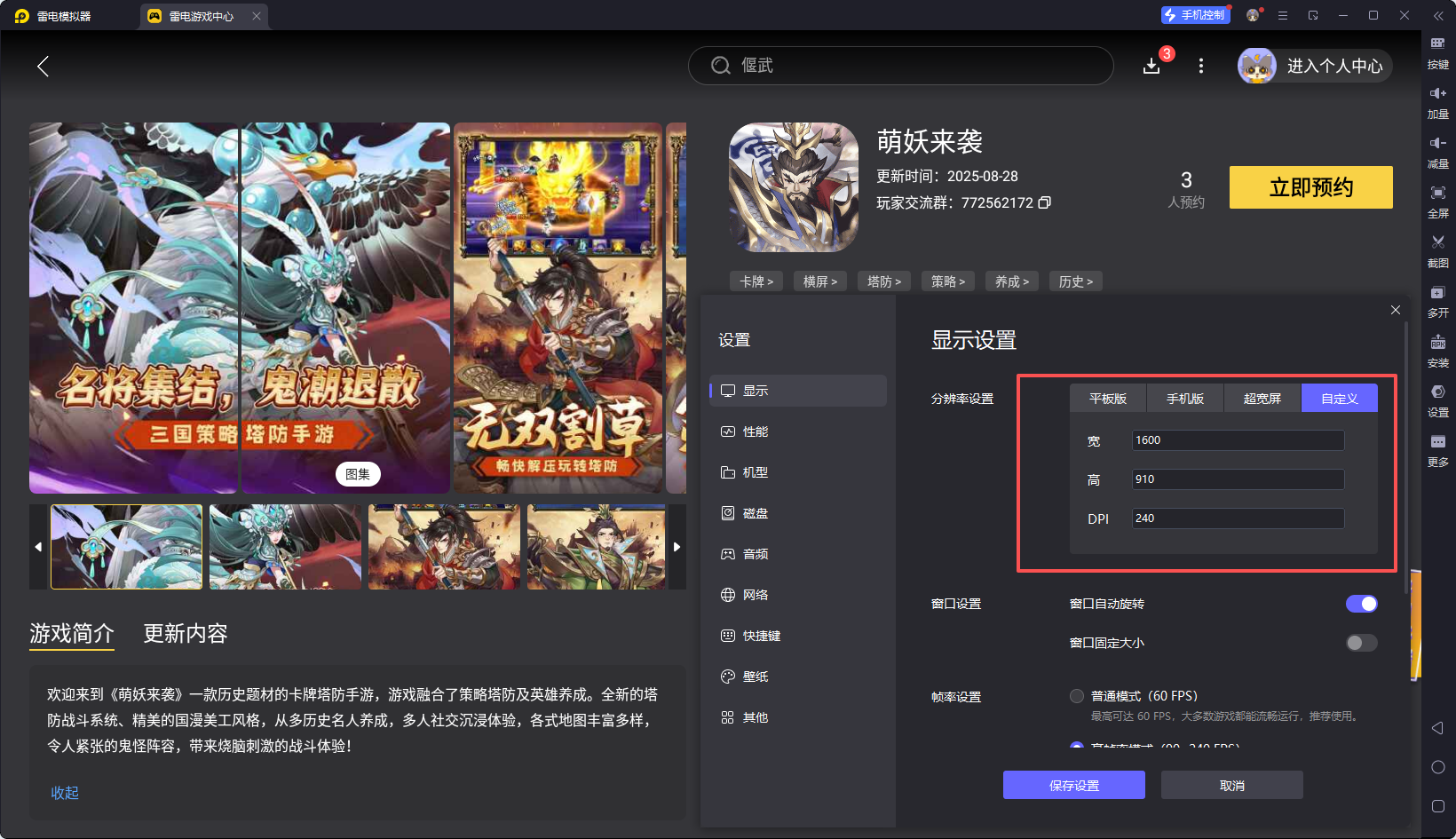Click the install APK (安装) icon

tap(1437, 342)
